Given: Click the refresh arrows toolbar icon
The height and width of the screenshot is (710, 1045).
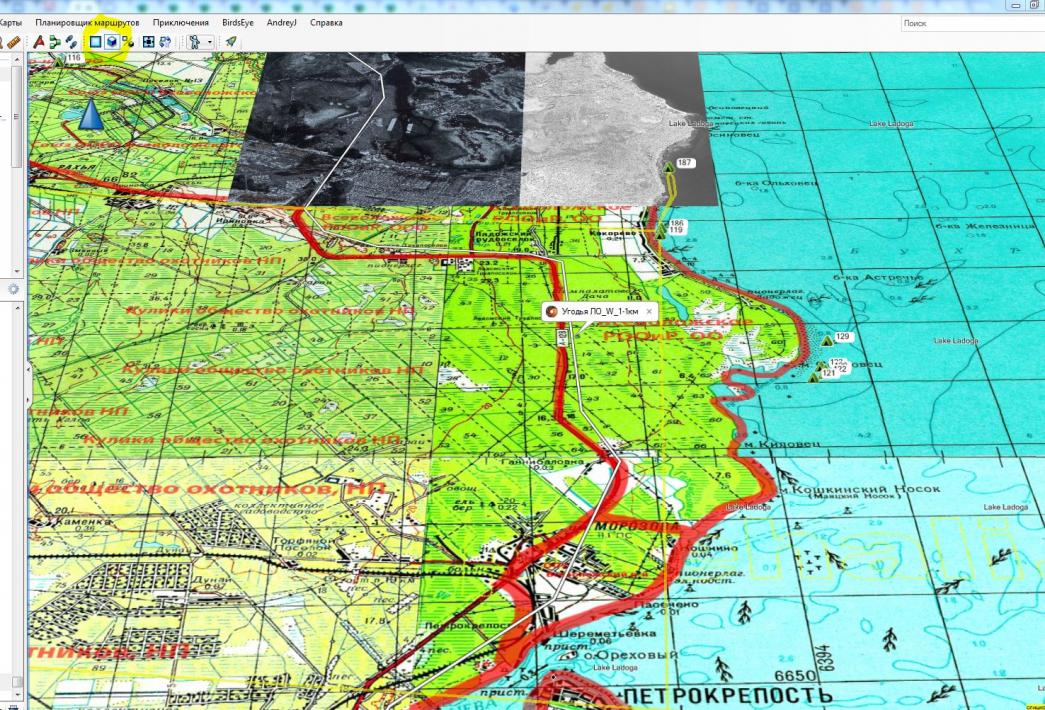Looking at the screenshot, I should [x=165, y=42].
